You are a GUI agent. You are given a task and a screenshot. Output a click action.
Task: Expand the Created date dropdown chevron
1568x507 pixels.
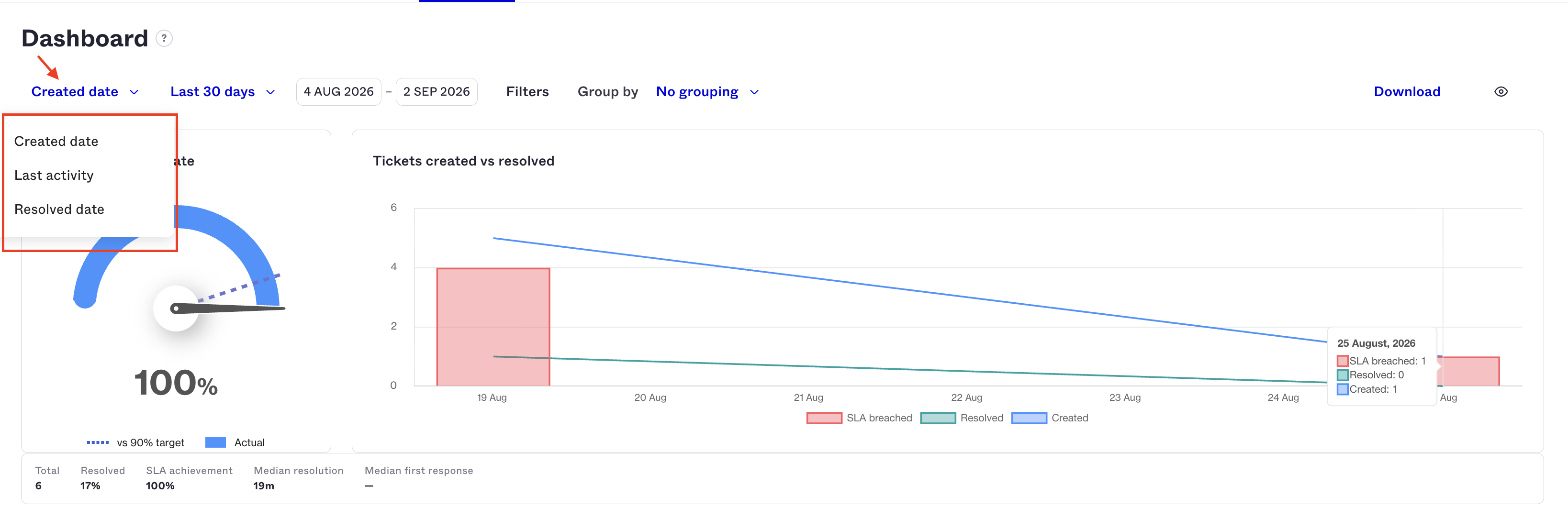point(134,92)
